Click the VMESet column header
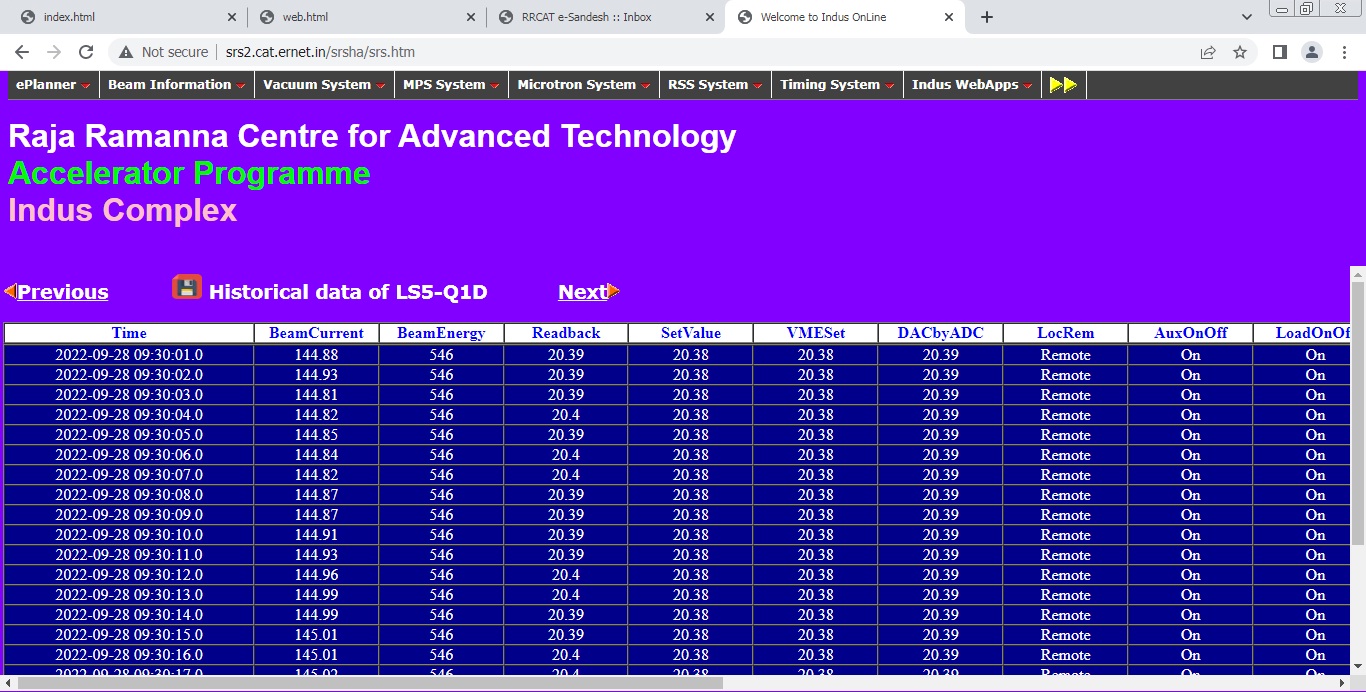Viewport: 1366px width, 692px height. coord(815,333)
